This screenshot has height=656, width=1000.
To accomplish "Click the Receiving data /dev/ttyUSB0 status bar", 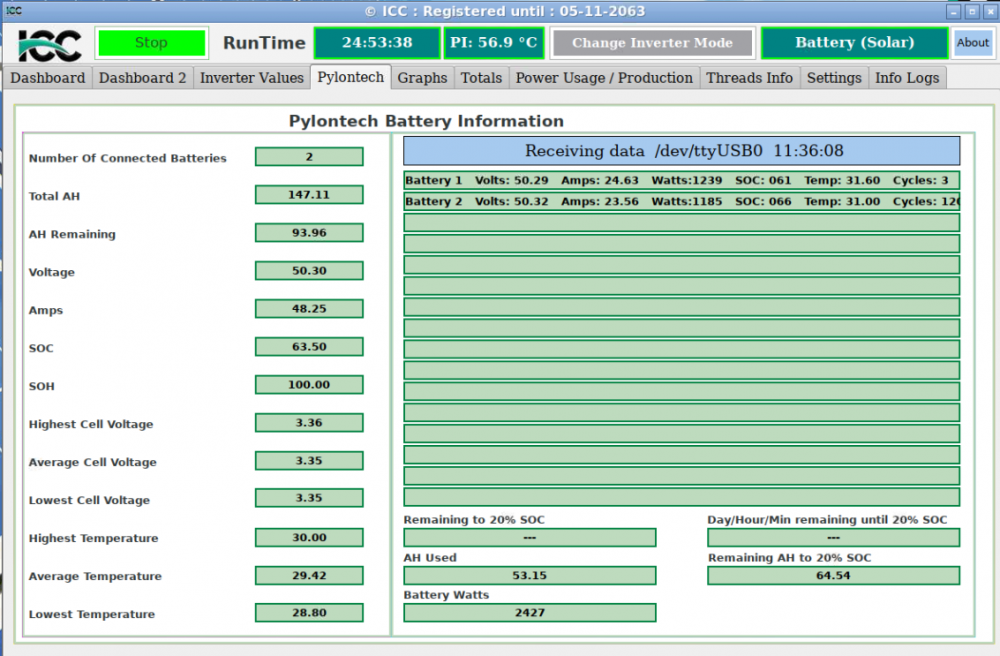I will pyautogui.click(x=681, y=151).
